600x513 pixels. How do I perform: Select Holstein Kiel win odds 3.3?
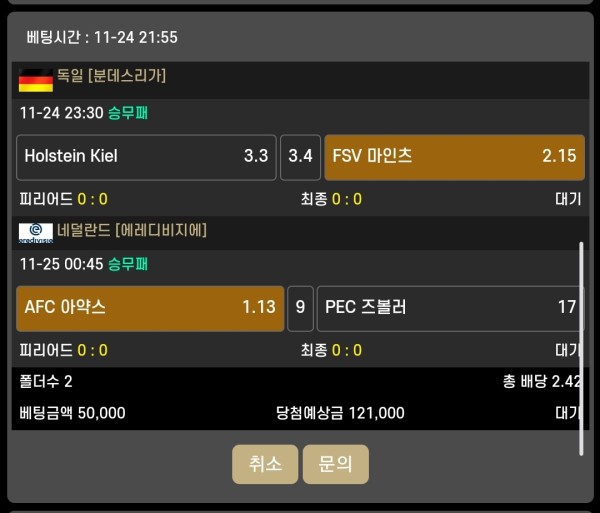(147, 157)
